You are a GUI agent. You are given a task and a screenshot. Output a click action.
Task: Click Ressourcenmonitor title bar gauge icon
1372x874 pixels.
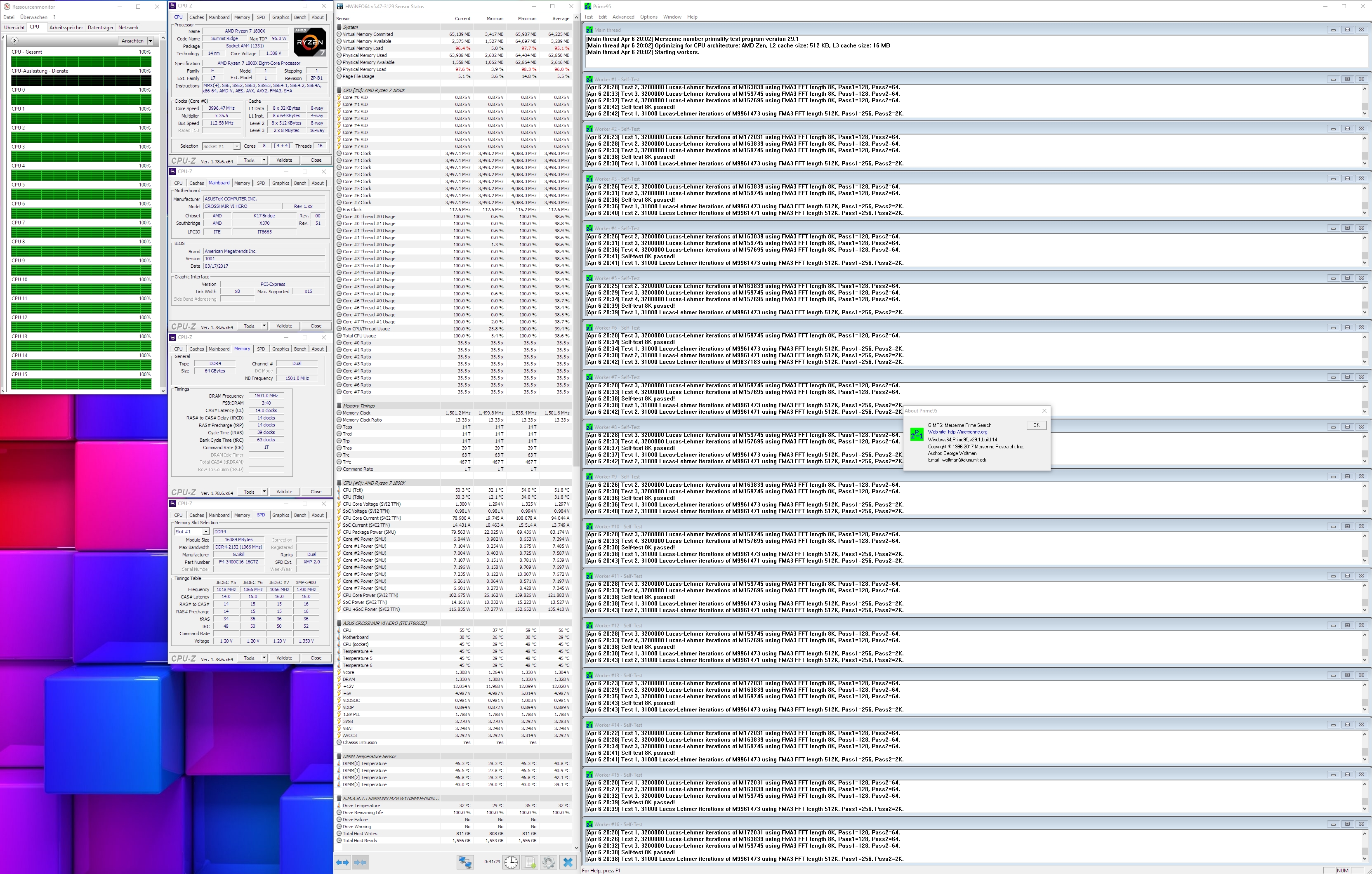coord(6,7)
